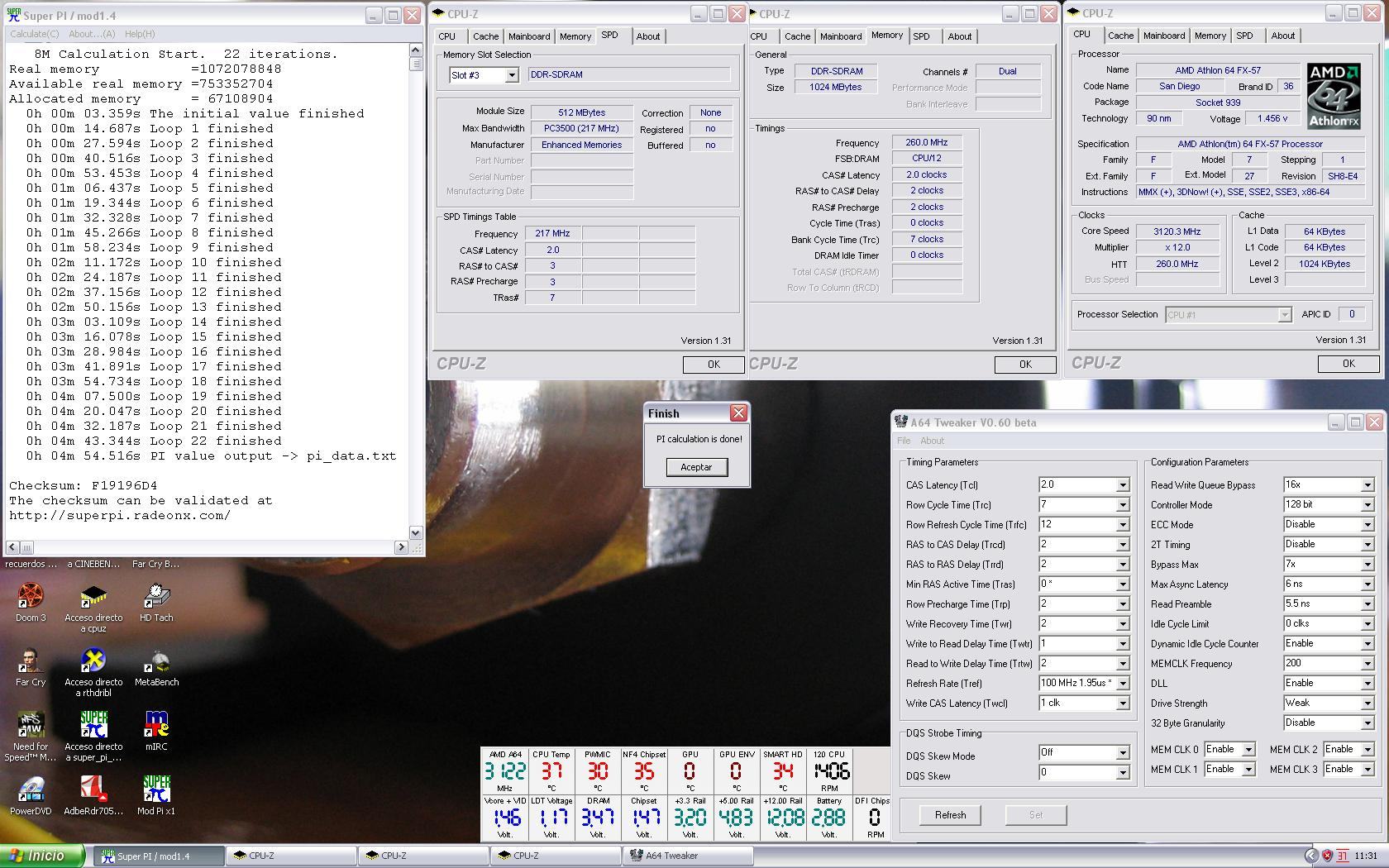Open the Far Cry desktop icon
The image size is (1389, 868).
pyautogui.click(x=31, y=661)
